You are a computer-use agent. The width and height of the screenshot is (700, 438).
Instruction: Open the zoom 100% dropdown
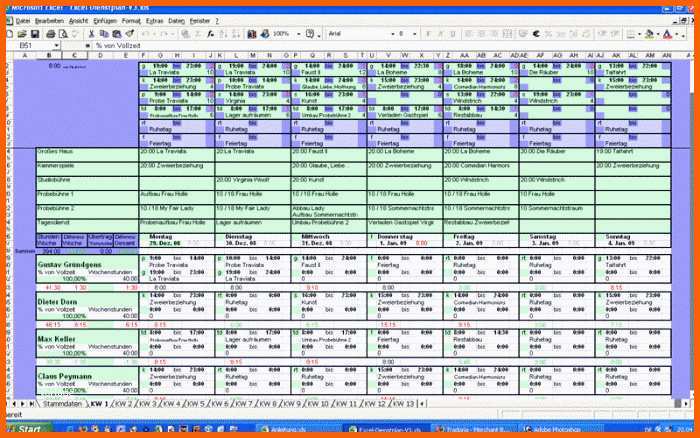[298, 34]
